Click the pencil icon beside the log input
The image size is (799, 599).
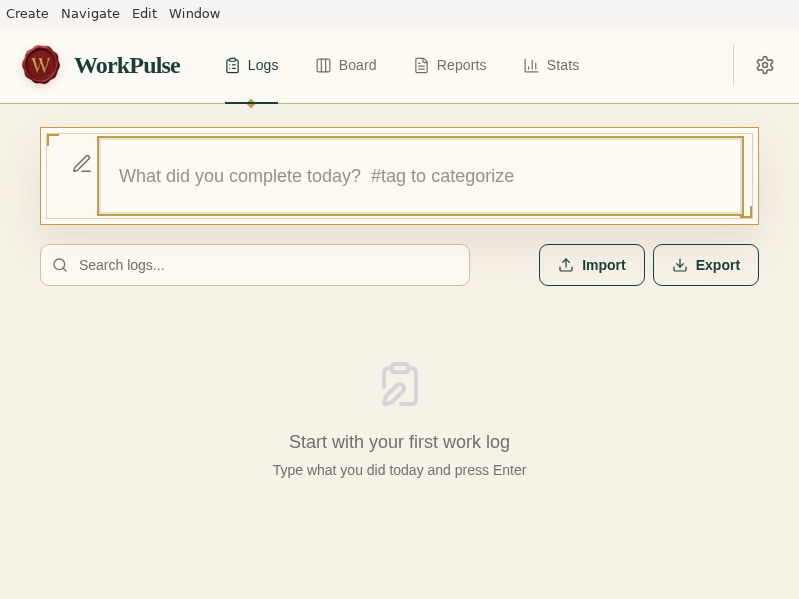82,164
